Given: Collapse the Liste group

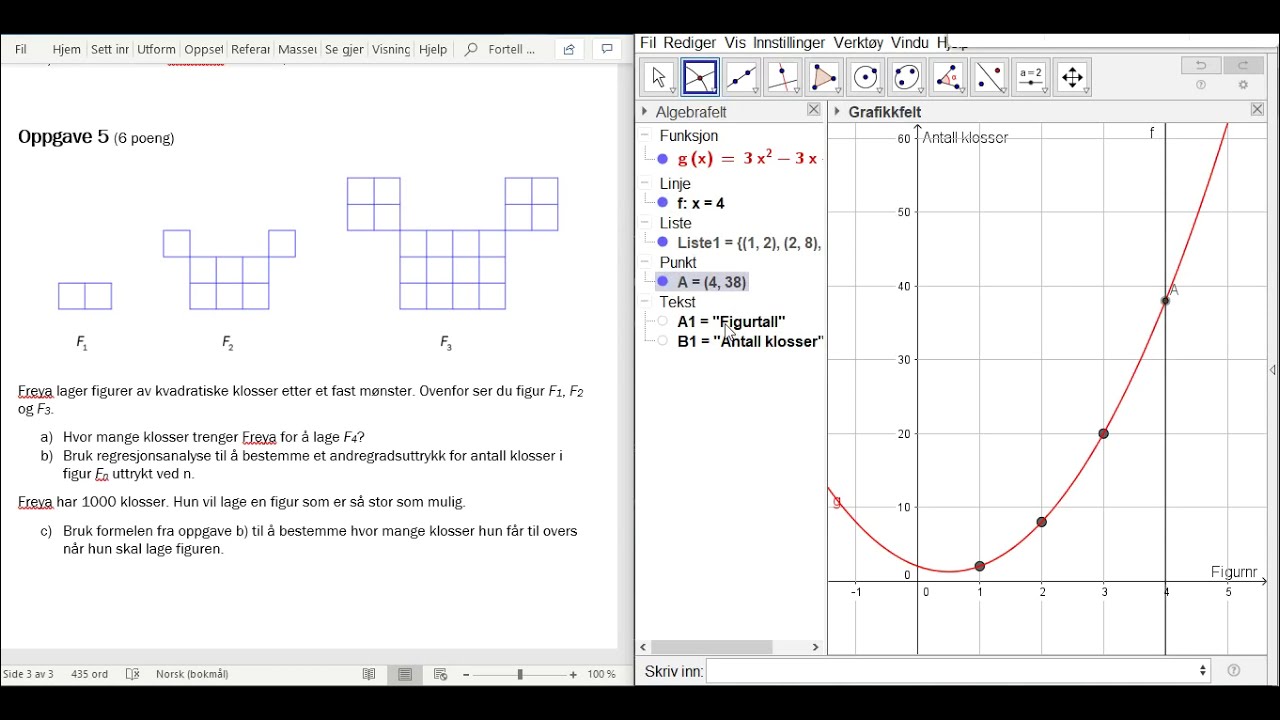Looking at the screenshot, I should click(x=646, y=223).
